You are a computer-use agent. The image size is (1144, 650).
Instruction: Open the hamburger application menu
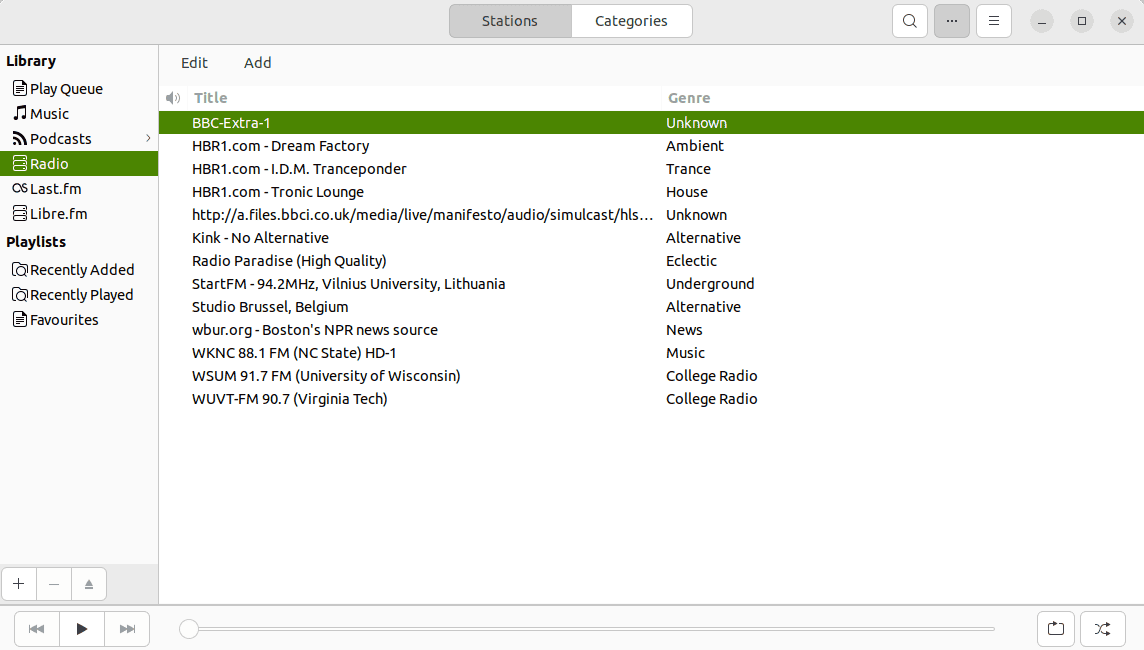pos(993,21)
